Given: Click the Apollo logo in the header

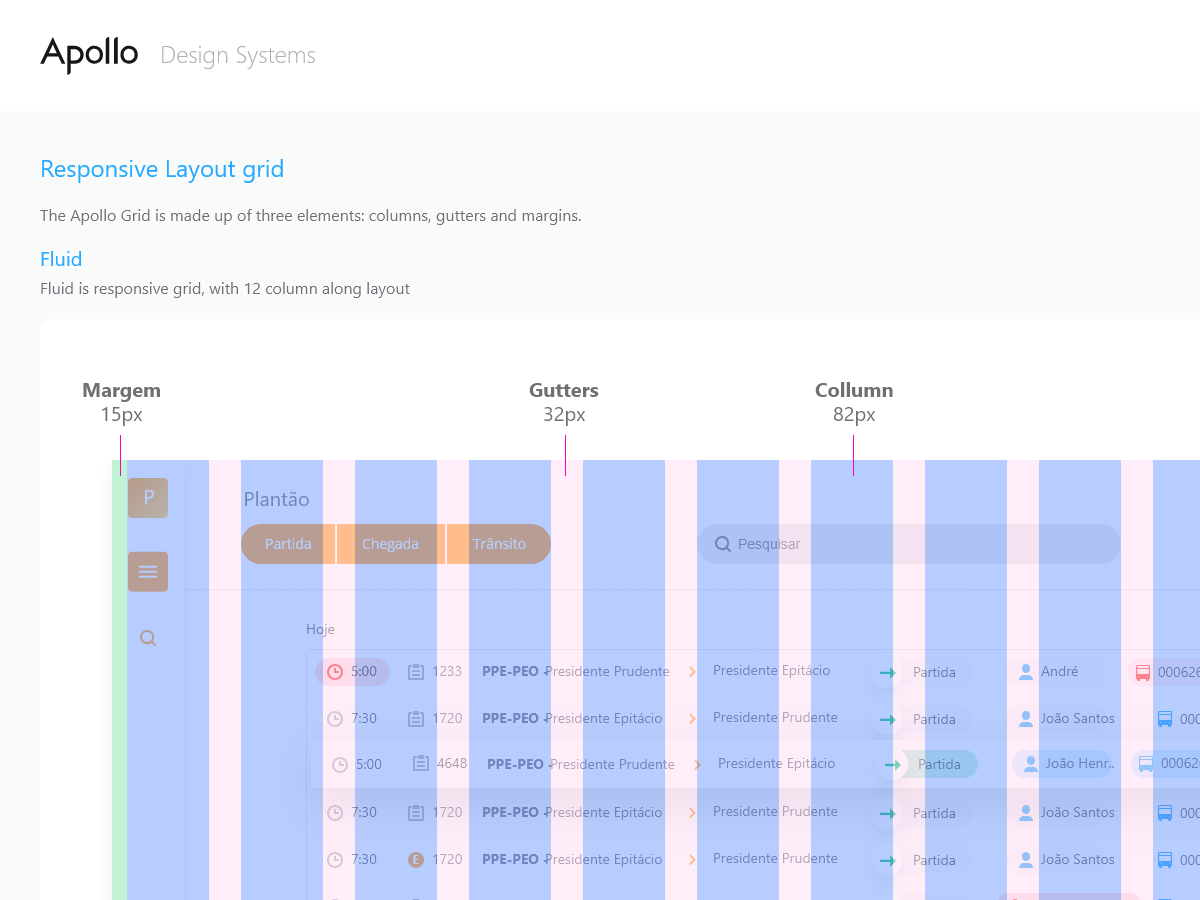Looking at the screenshot, I should (x=89, y=55).
